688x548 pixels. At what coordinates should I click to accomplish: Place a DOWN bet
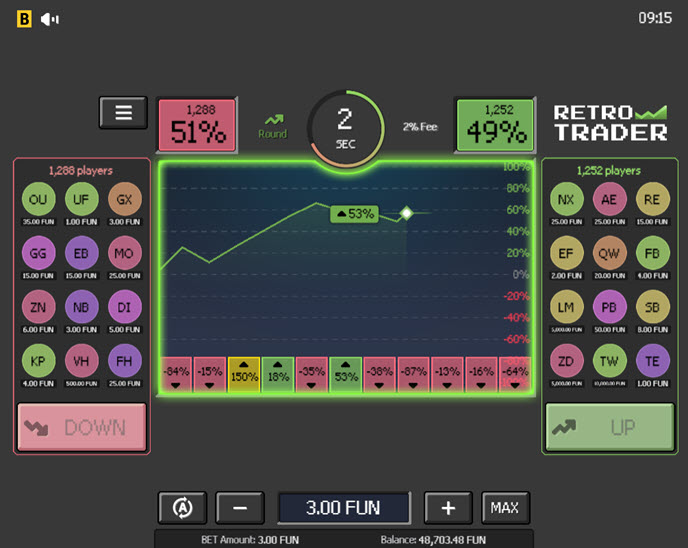point(82,428)
